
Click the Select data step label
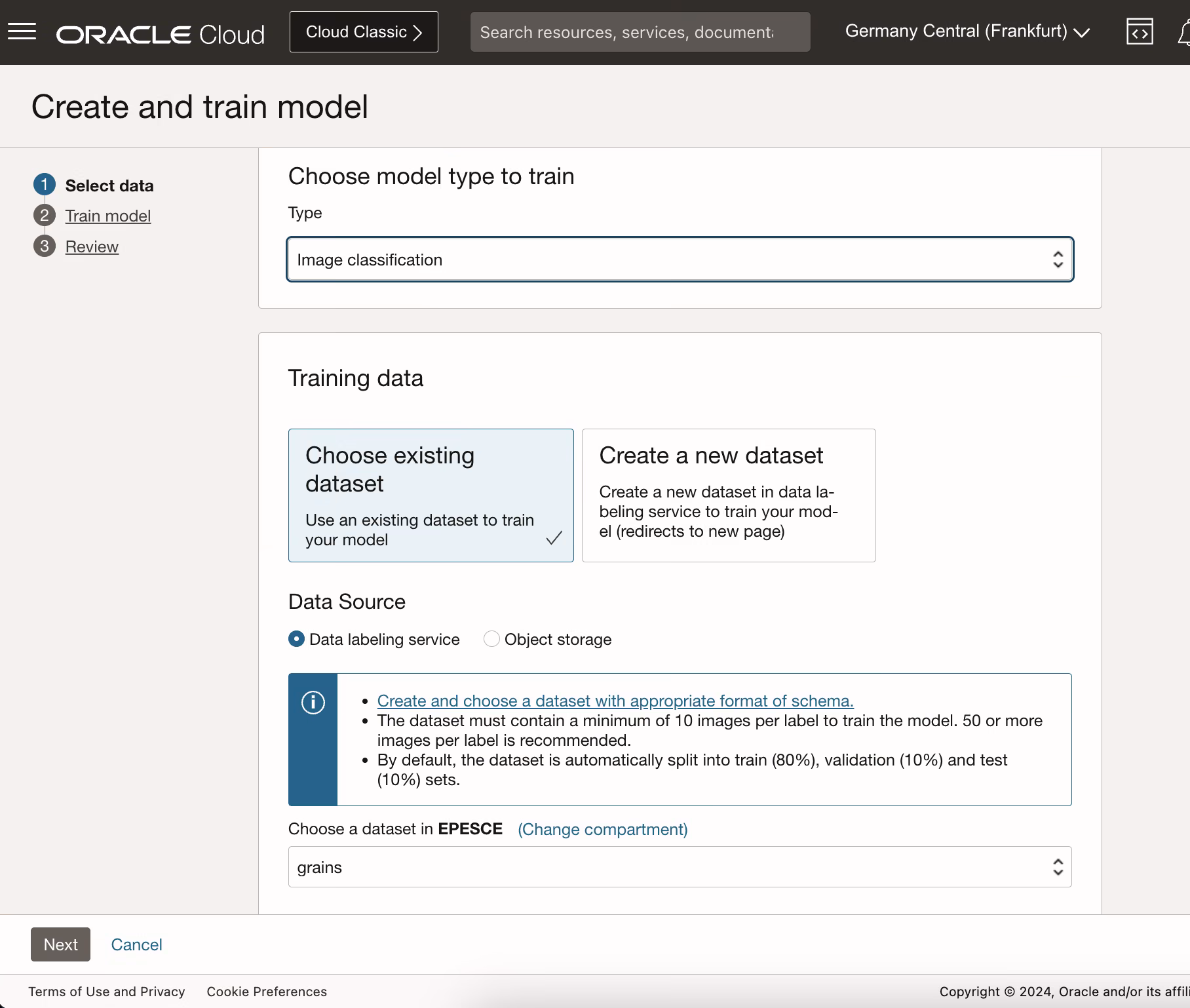109,185
